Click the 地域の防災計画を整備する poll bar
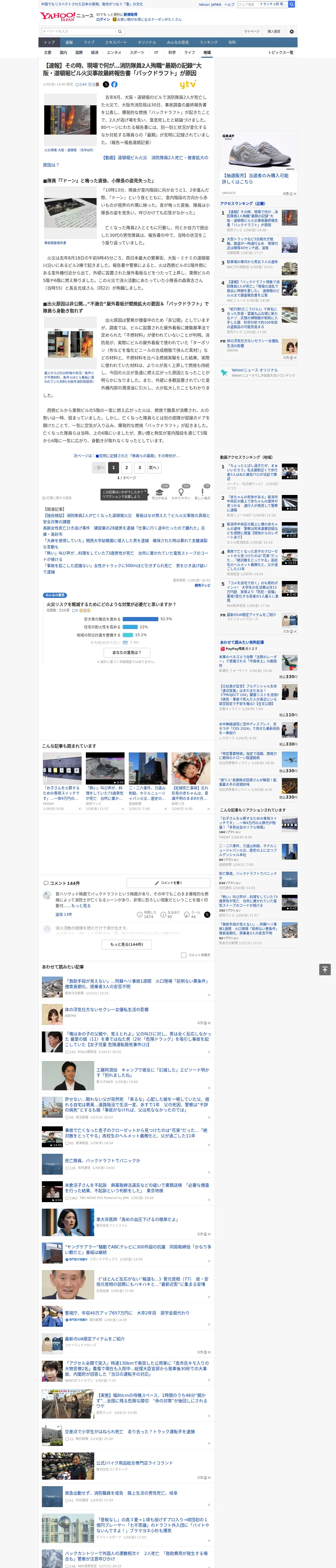 pyautogui.click(x=127, y=634)
